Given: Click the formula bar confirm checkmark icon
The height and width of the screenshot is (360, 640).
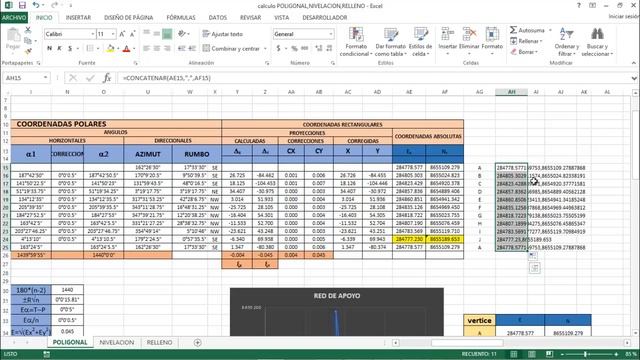Looking at the screenshot, I should (x=90, y=78).
